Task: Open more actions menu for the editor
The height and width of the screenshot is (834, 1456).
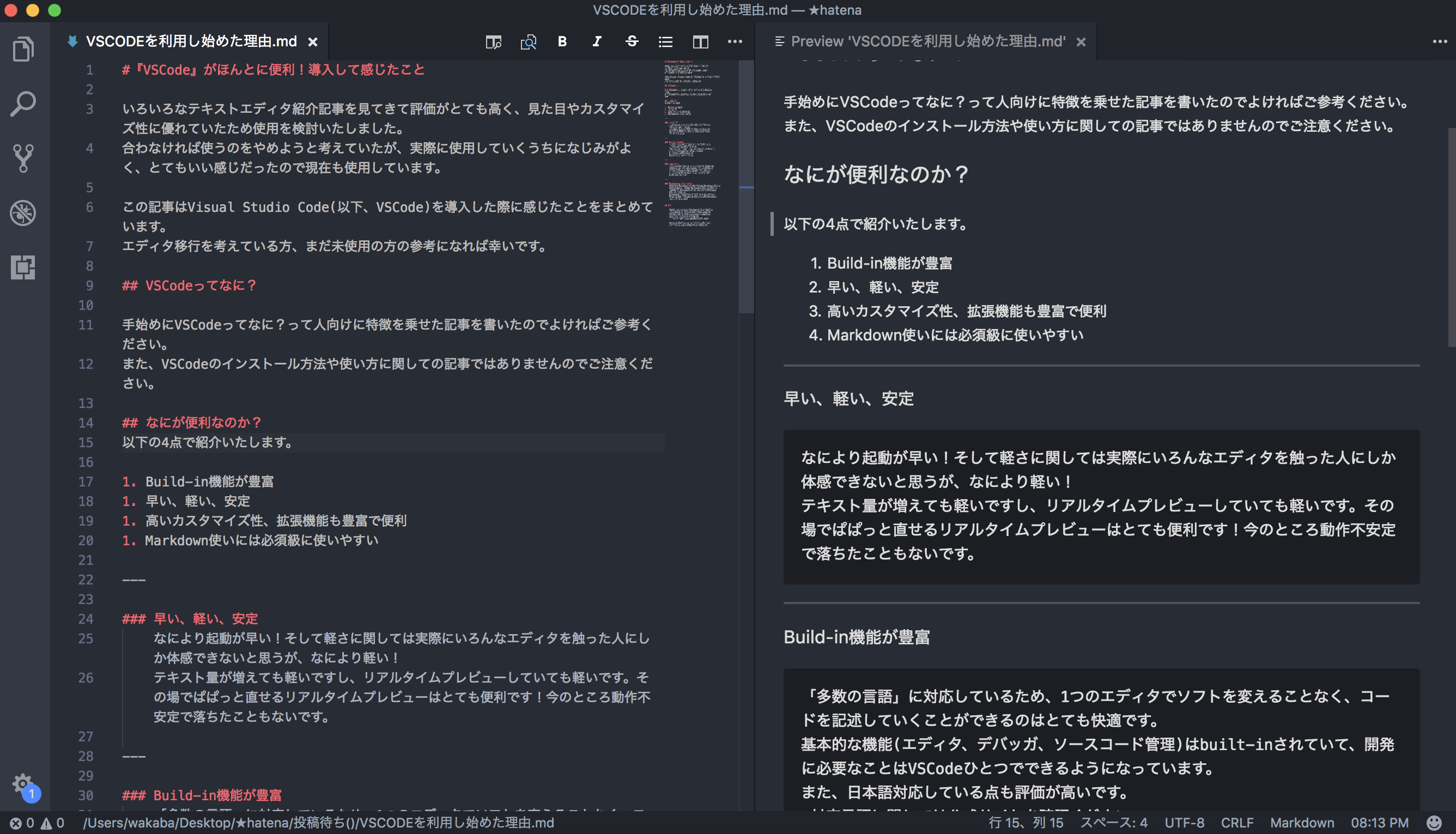Action: [735, 41]
